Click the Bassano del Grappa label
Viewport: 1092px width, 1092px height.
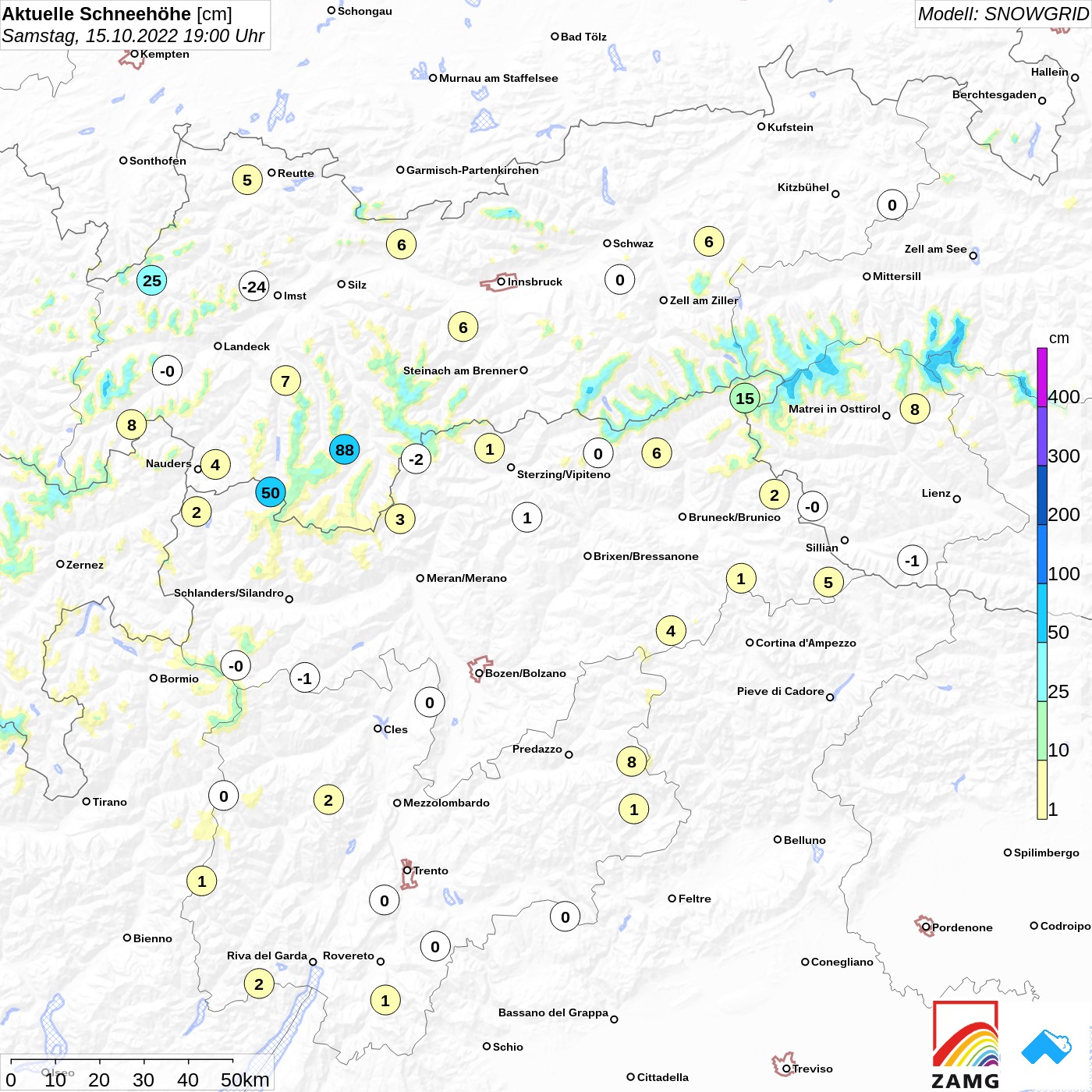point(553,1012)
